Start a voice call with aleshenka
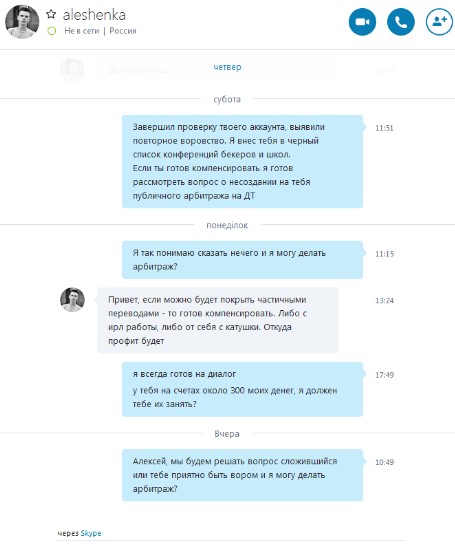This screenshot has width=455, height=551. (401, 22)
